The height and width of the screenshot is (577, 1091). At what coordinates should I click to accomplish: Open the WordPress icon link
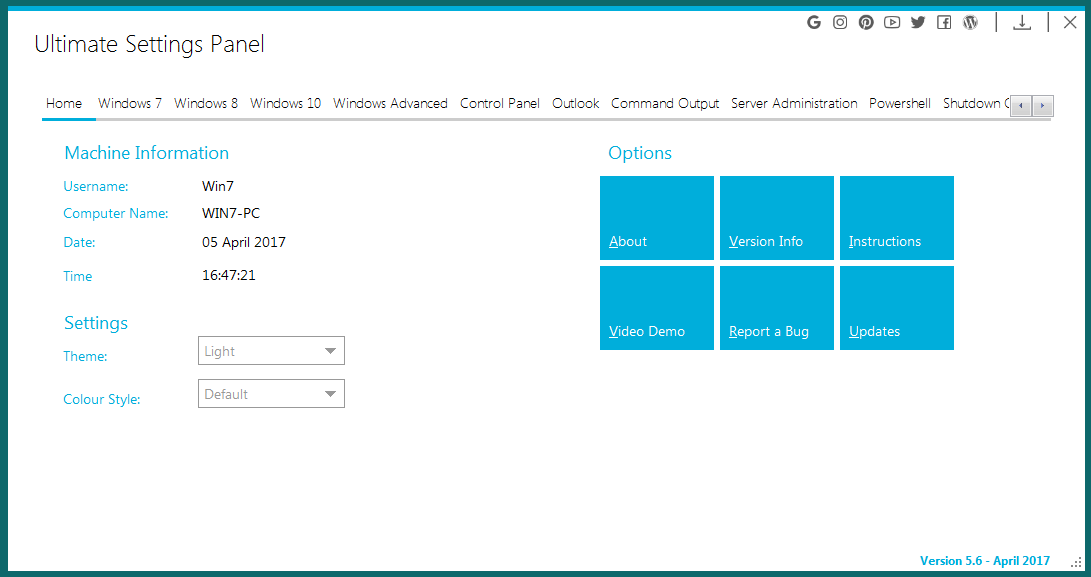point(970,23)
